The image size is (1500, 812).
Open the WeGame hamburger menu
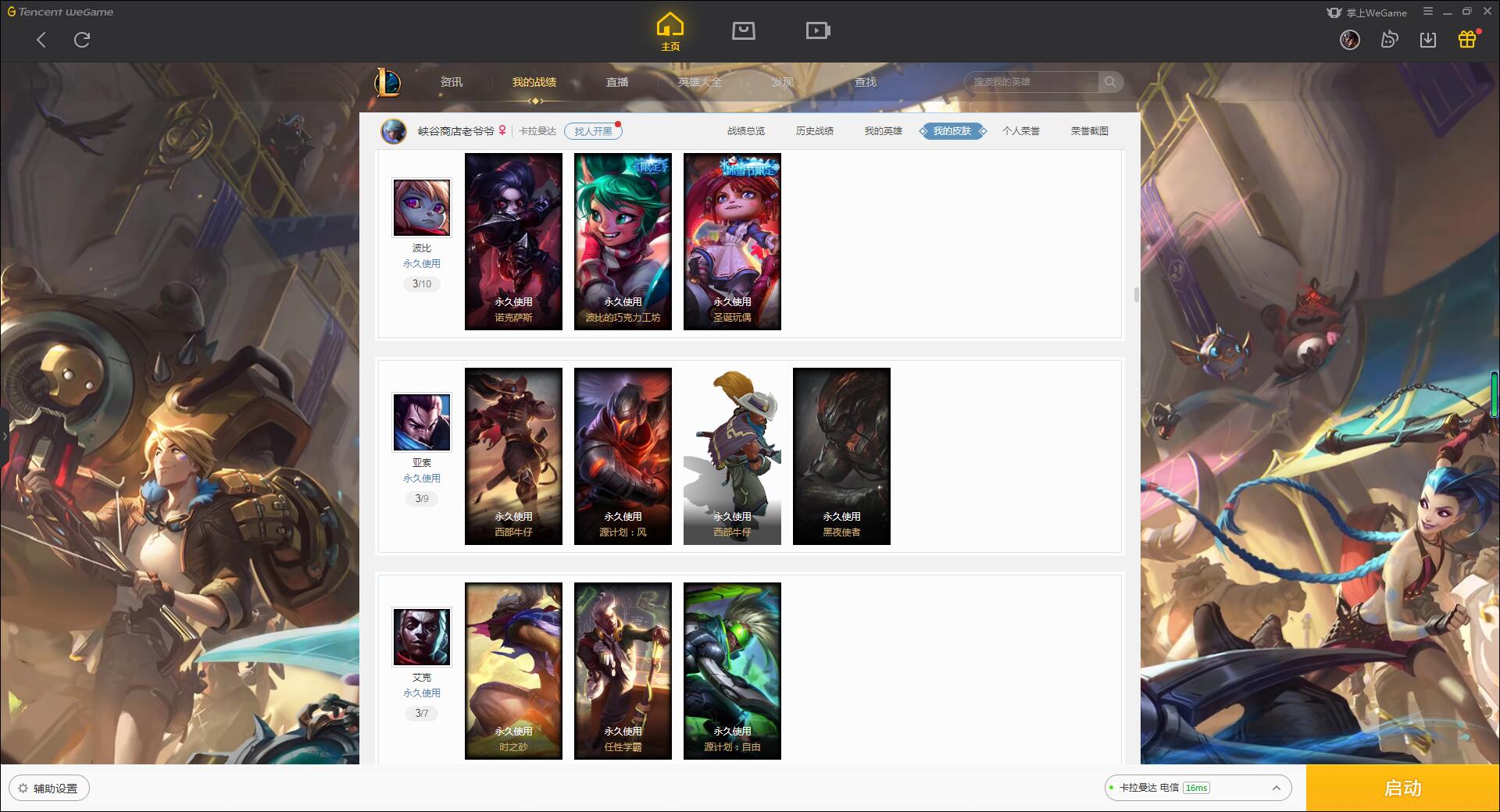click(1428, 12)
